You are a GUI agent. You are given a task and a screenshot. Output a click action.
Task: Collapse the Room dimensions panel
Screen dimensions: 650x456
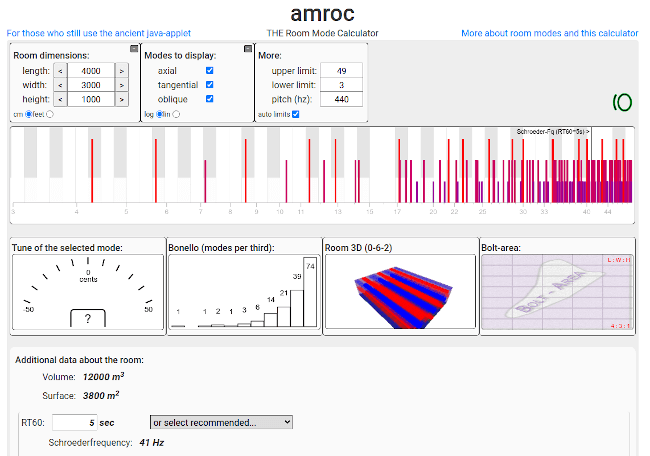pyautogui.click(x=134, y=48)
